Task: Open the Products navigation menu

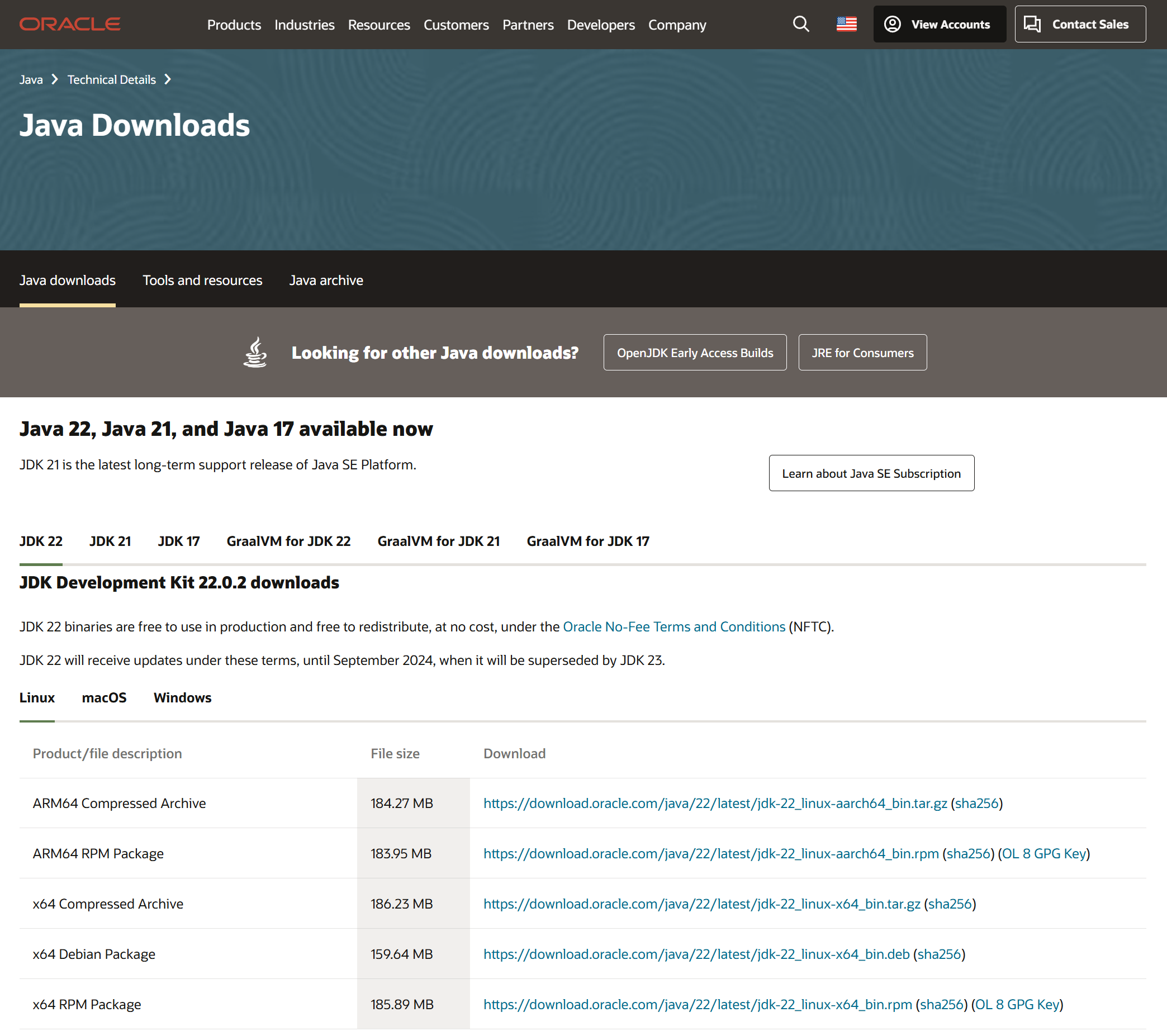Action: 234,25
